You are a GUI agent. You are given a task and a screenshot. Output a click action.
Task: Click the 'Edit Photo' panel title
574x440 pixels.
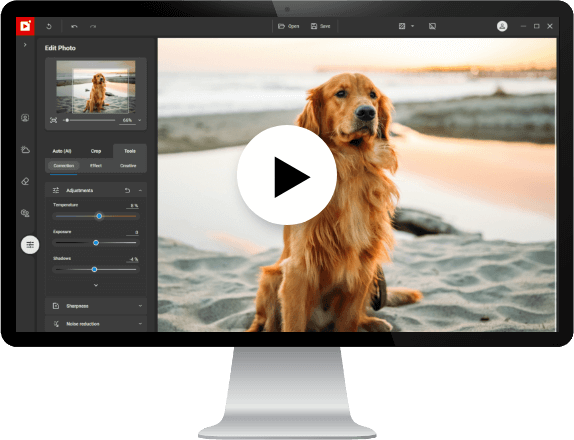coord(60,48)
